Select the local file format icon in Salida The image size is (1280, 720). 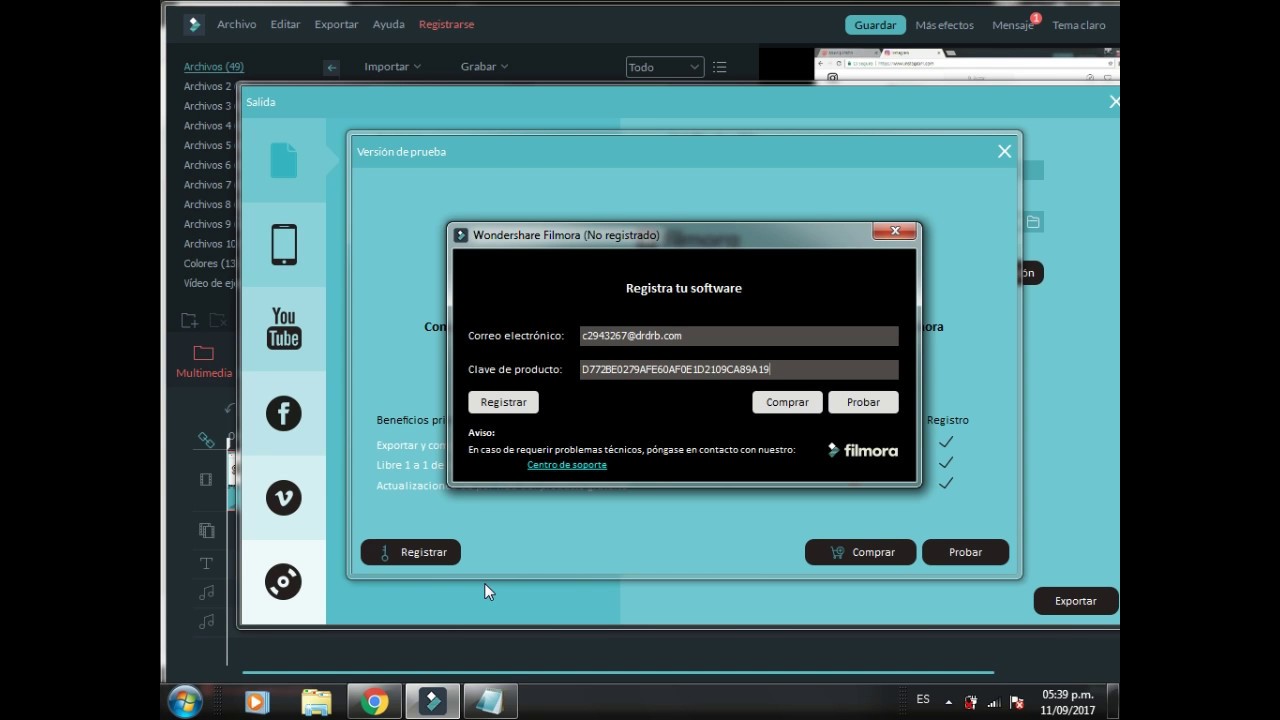pos(284,161)
